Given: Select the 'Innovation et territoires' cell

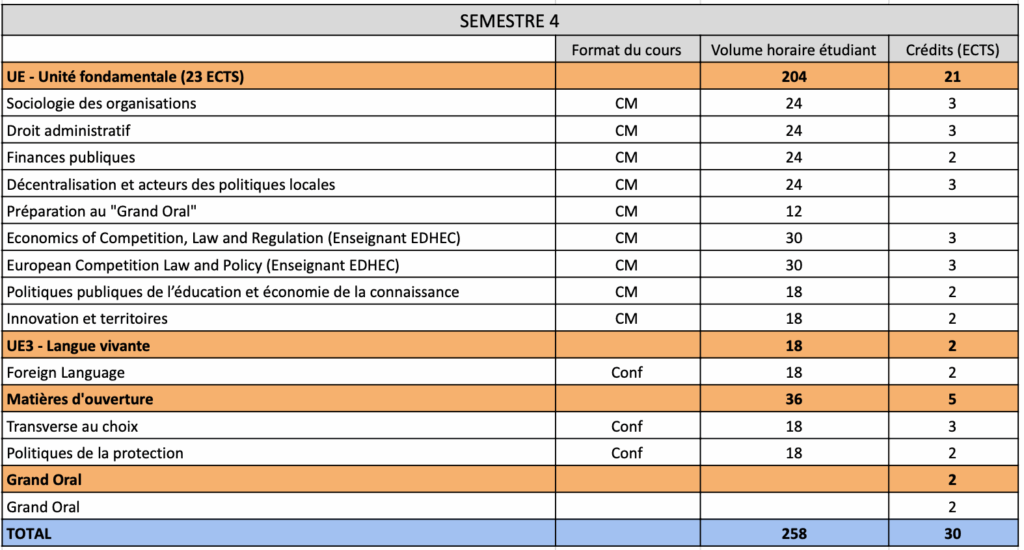Looking at the screenshot, I should click(x=87, y=319).
